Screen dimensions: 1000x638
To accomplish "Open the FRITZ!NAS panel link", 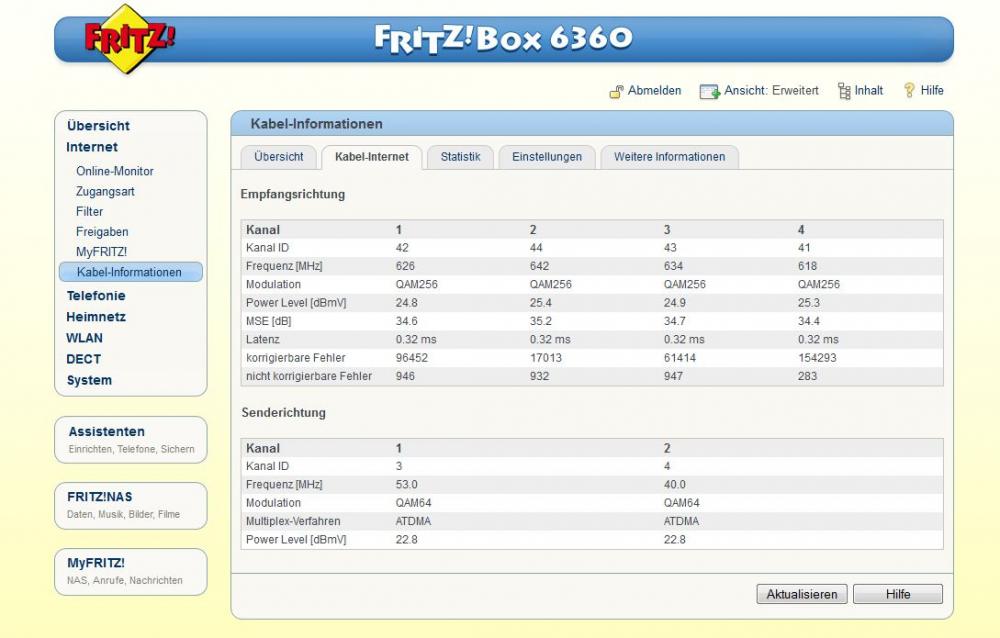I will (x=99, y=497).
